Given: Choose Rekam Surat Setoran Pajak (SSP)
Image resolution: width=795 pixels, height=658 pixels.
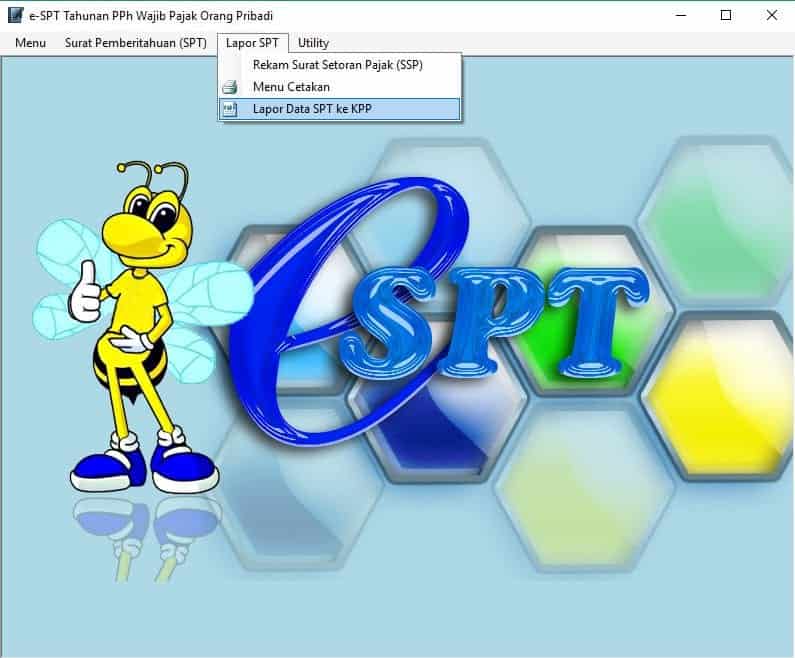Looking at the screenshot, I should tap(339, 65).
